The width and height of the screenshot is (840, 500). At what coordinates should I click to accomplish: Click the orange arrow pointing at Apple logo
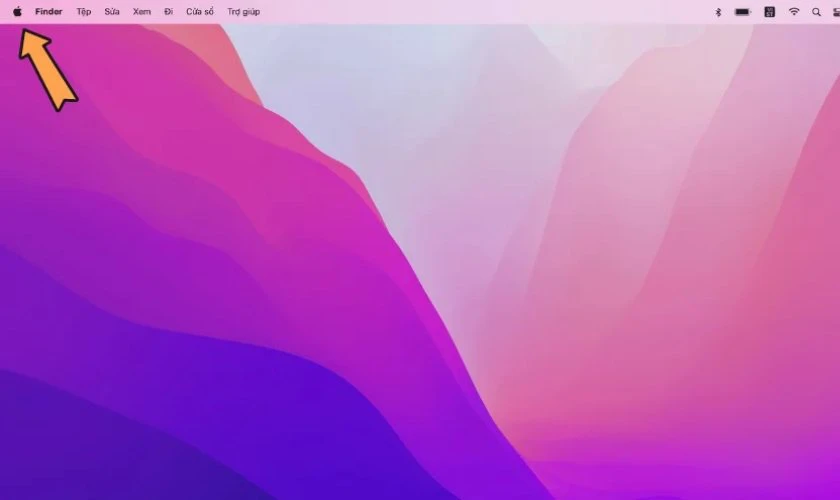[47, 68]
